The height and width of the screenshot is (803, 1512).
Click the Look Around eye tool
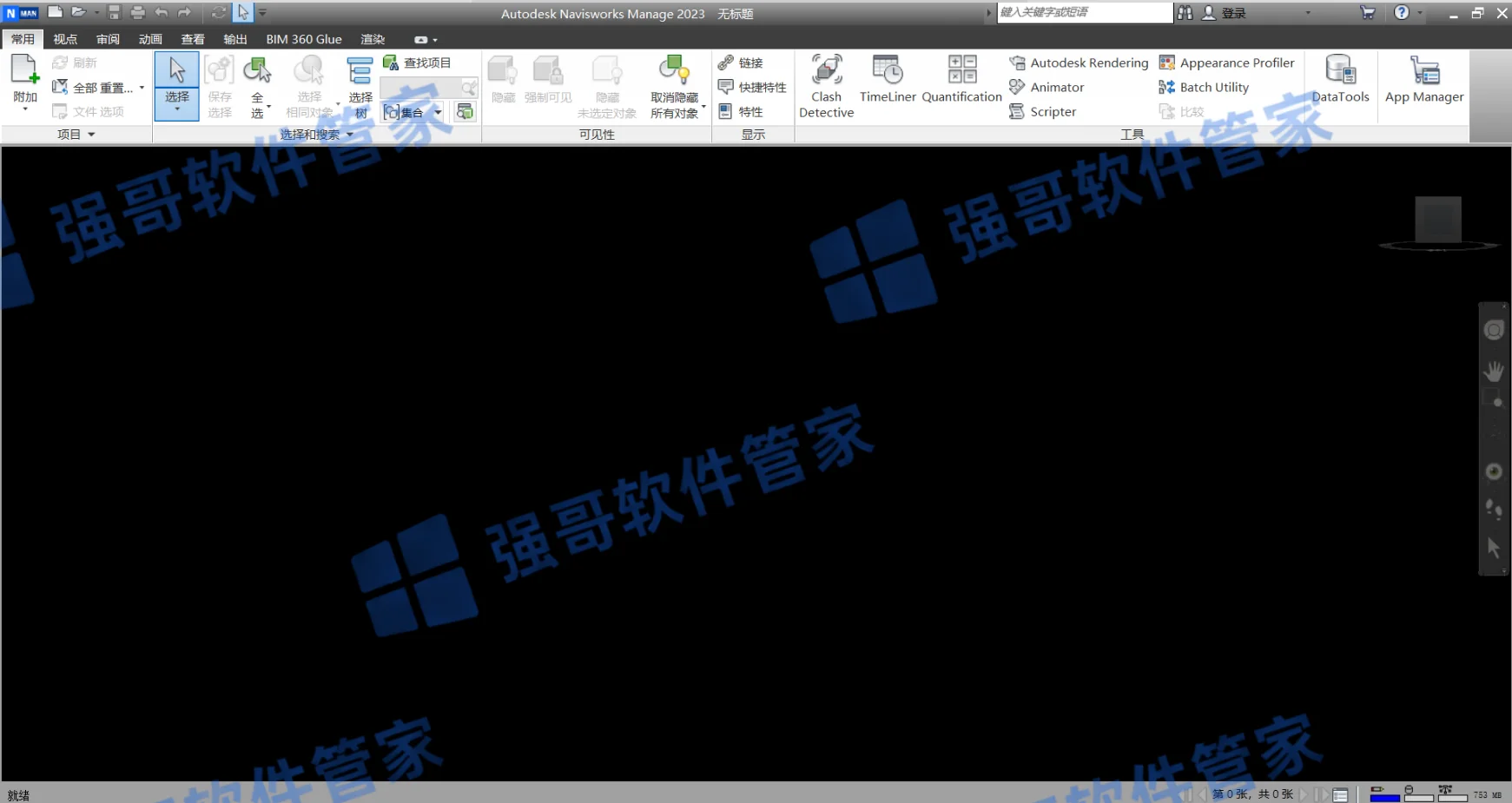click(x=1494, y=471)
